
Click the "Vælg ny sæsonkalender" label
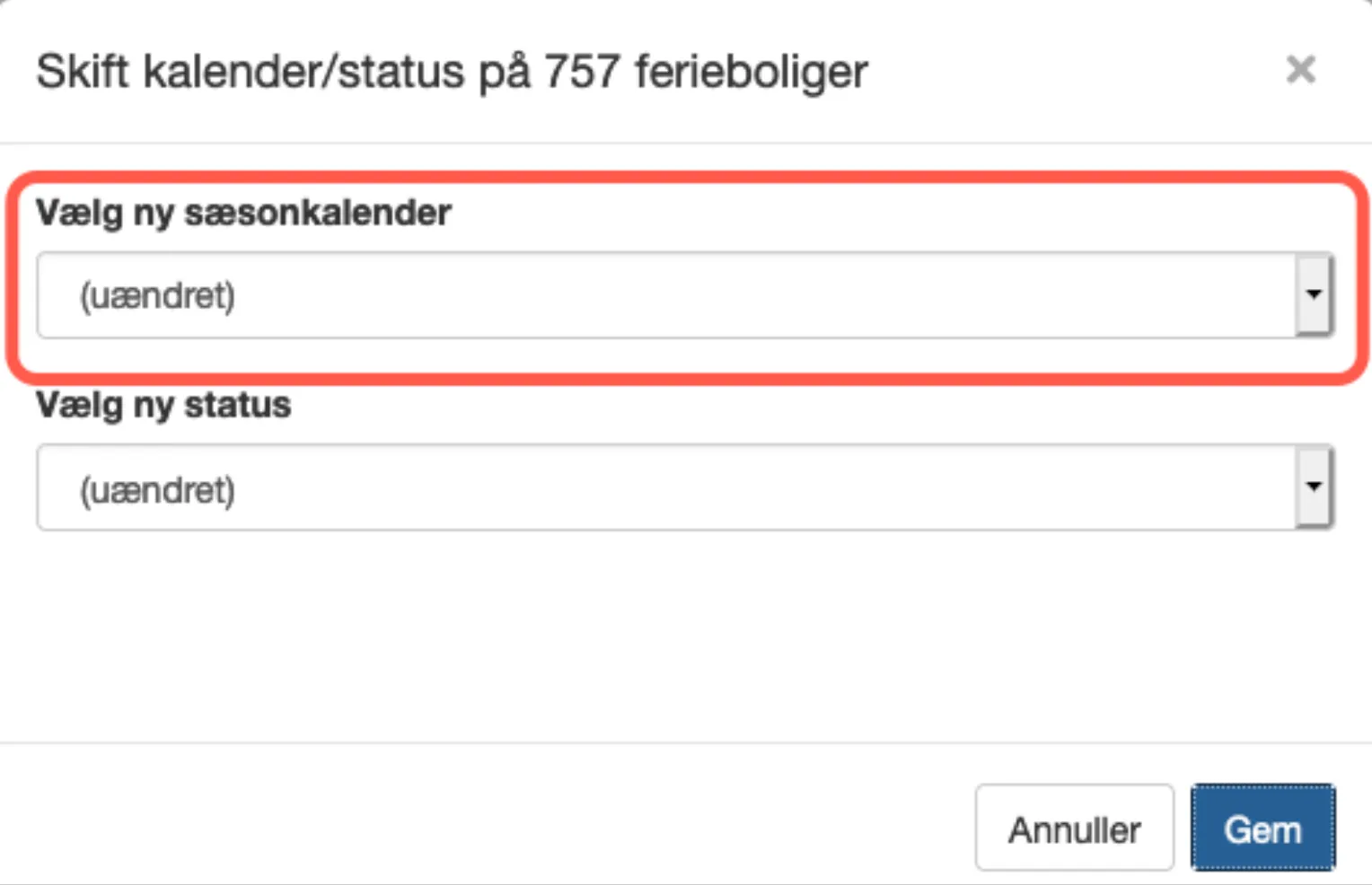(x=242, y=213)
